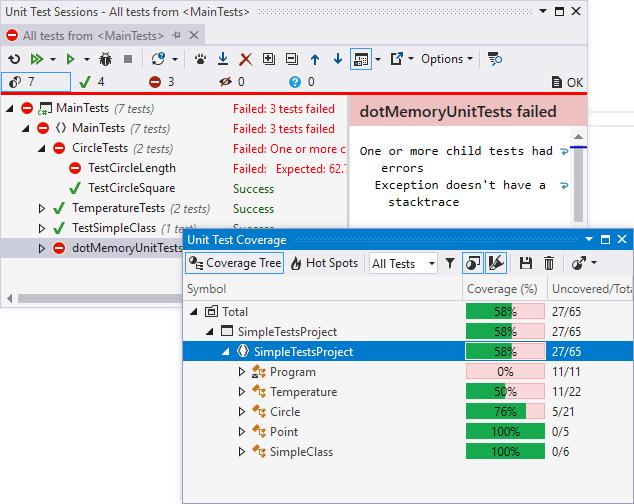Click the red X remove tests icon
634x504 pixels.
245,60
